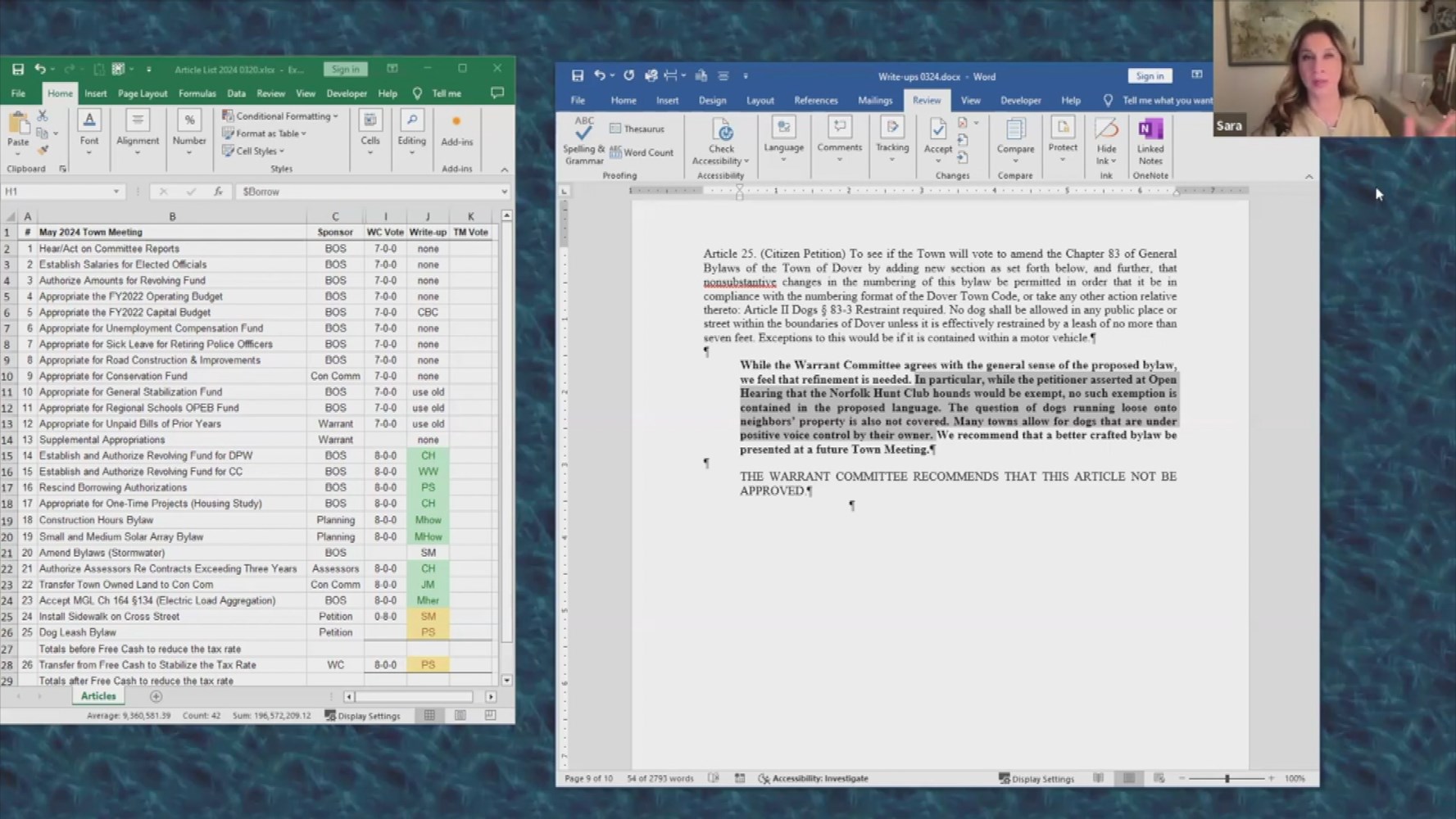Click the Save icon in Word title bar
Viewport: 1456px width, 819px height.
click(577, 76)
